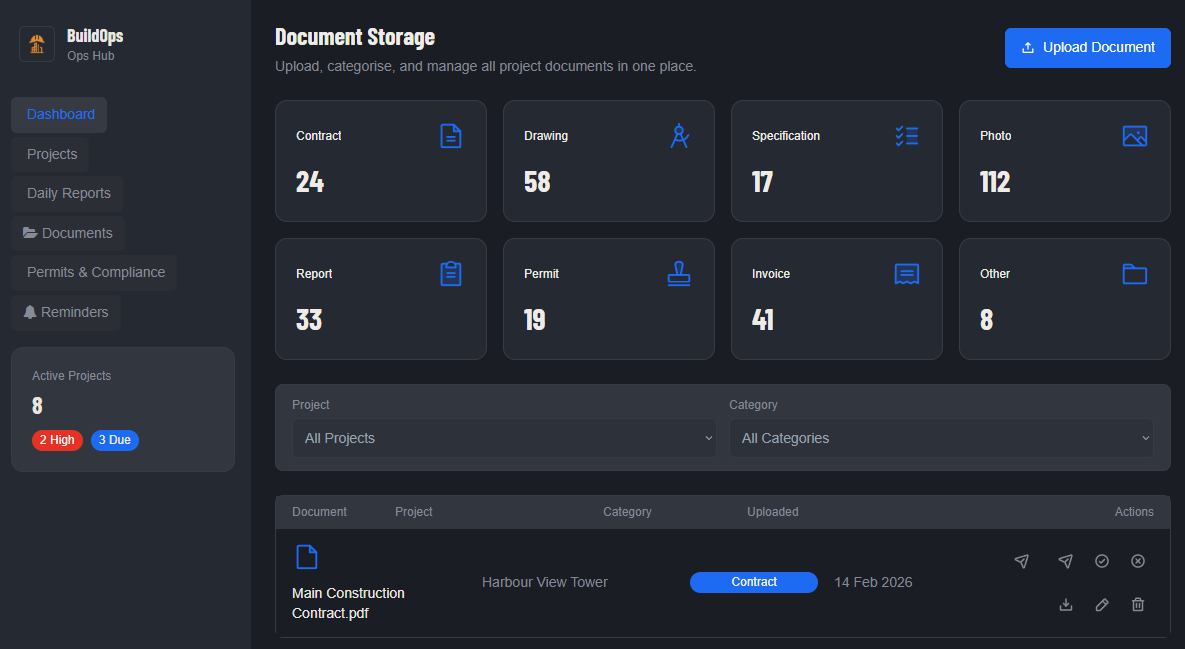Click the Uploaded column header
The image size is (1185, 649).
772,511
